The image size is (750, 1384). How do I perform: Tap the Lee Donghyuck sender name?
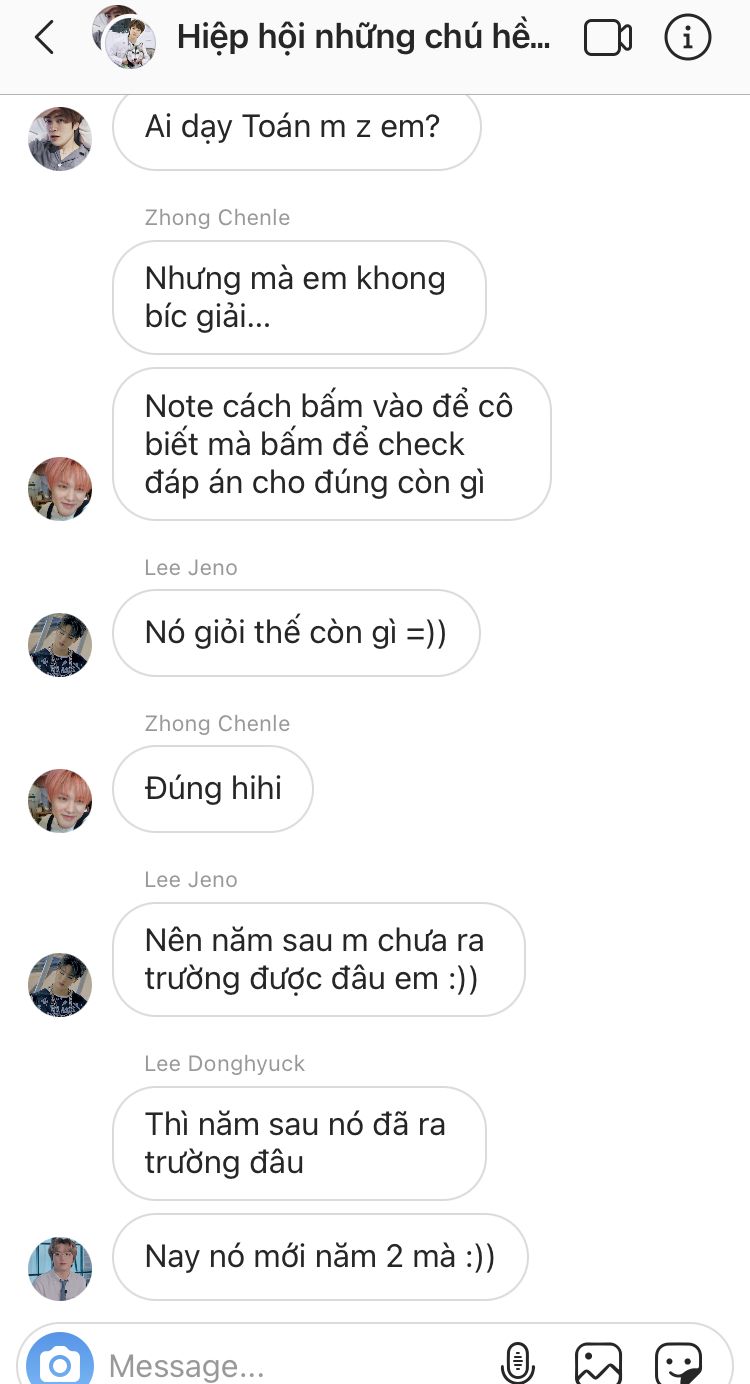tap(224, 1064)
